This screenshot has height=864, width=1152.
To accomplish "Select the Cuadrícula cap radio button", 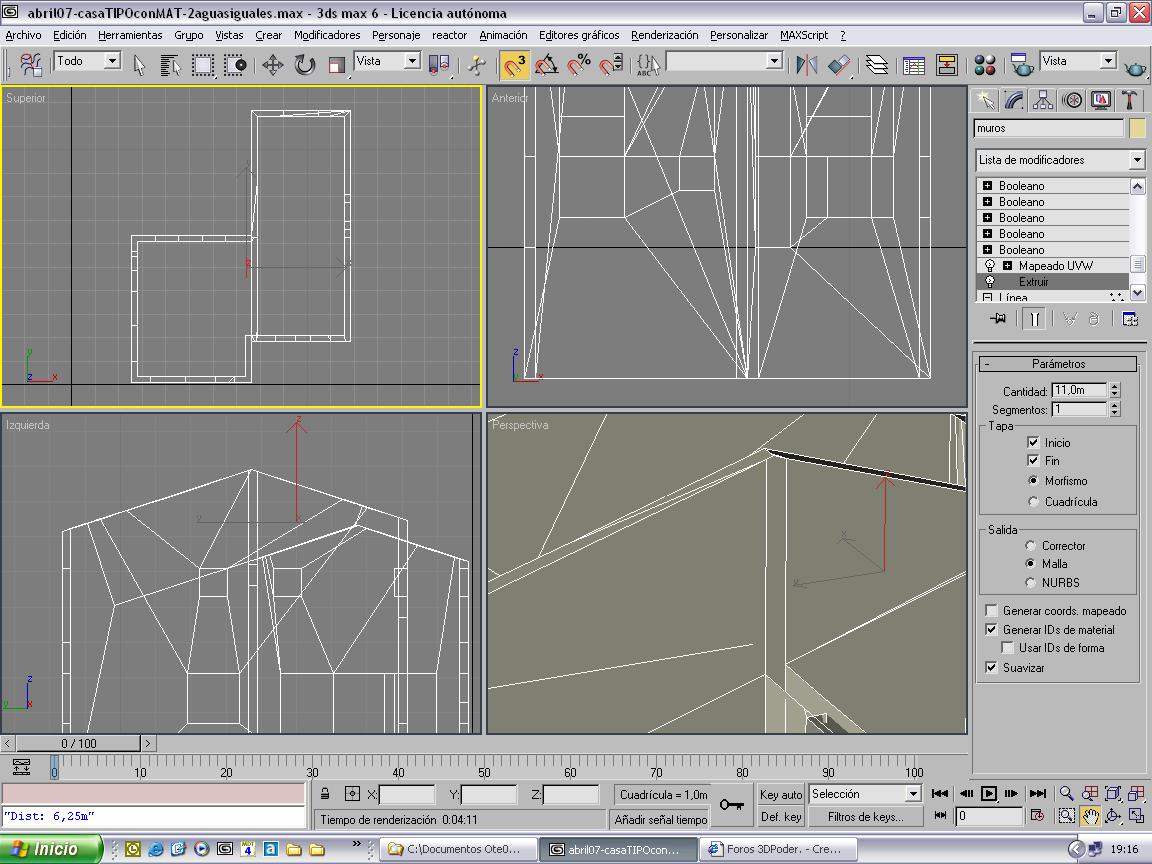I will (1033, 502).
